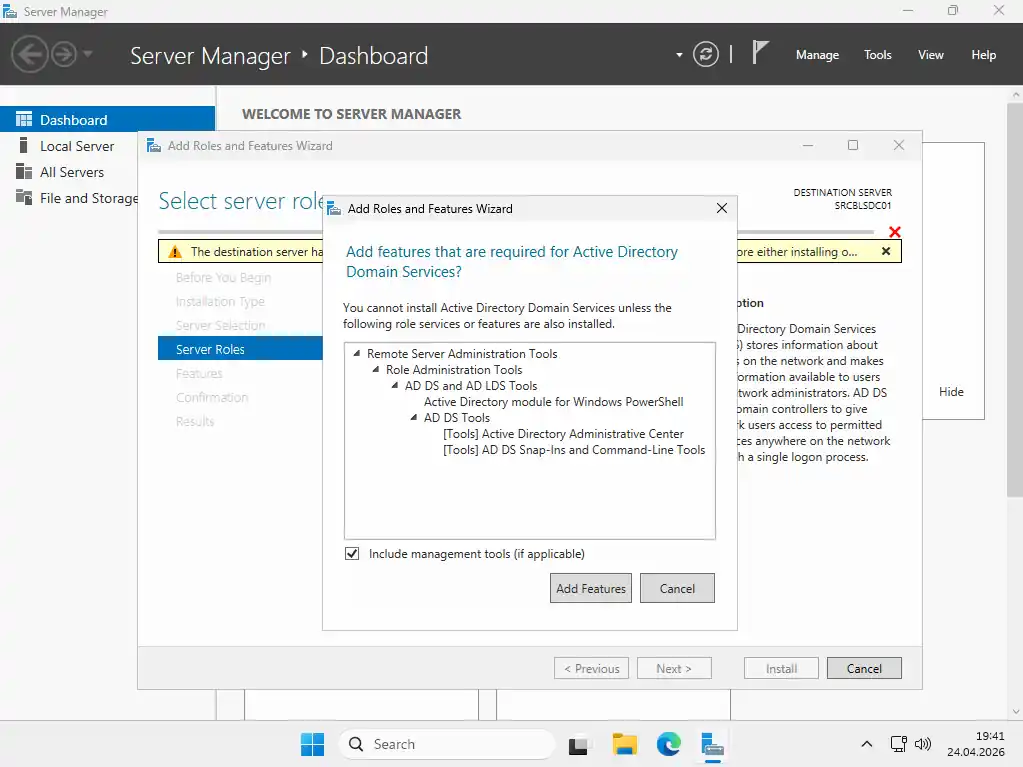
Task: Select Server Roles wizard step
Action: pyautogui.click(x=240, y=349)
